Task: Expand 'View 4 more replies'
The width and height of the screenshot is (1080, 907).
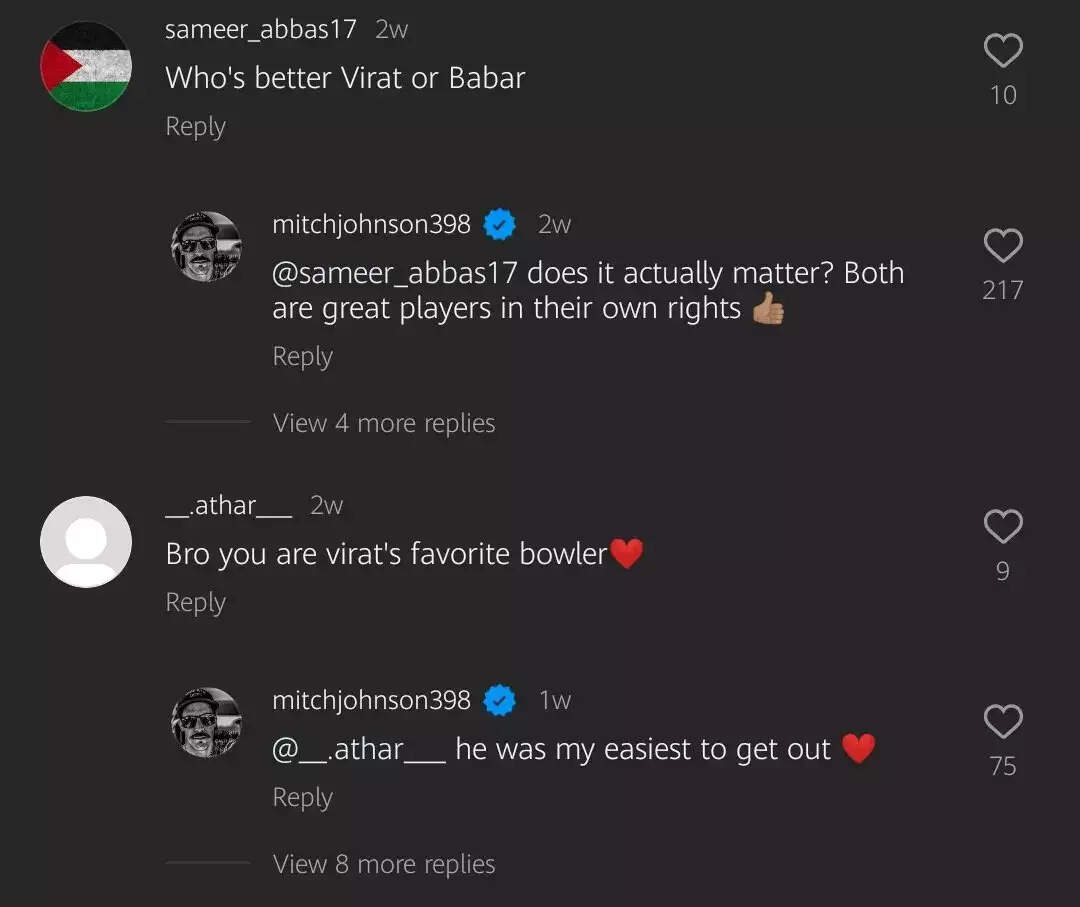Action: (384, 423)
